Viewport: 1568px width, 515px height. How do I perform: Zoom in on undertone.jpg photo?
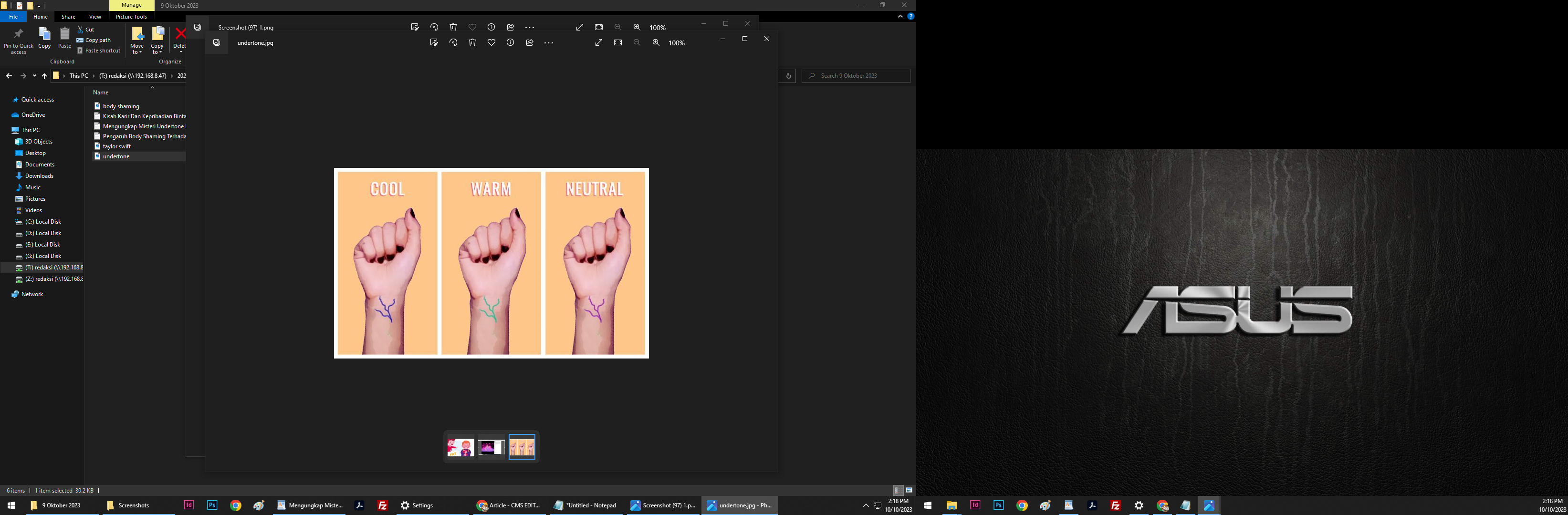[656, 42]
